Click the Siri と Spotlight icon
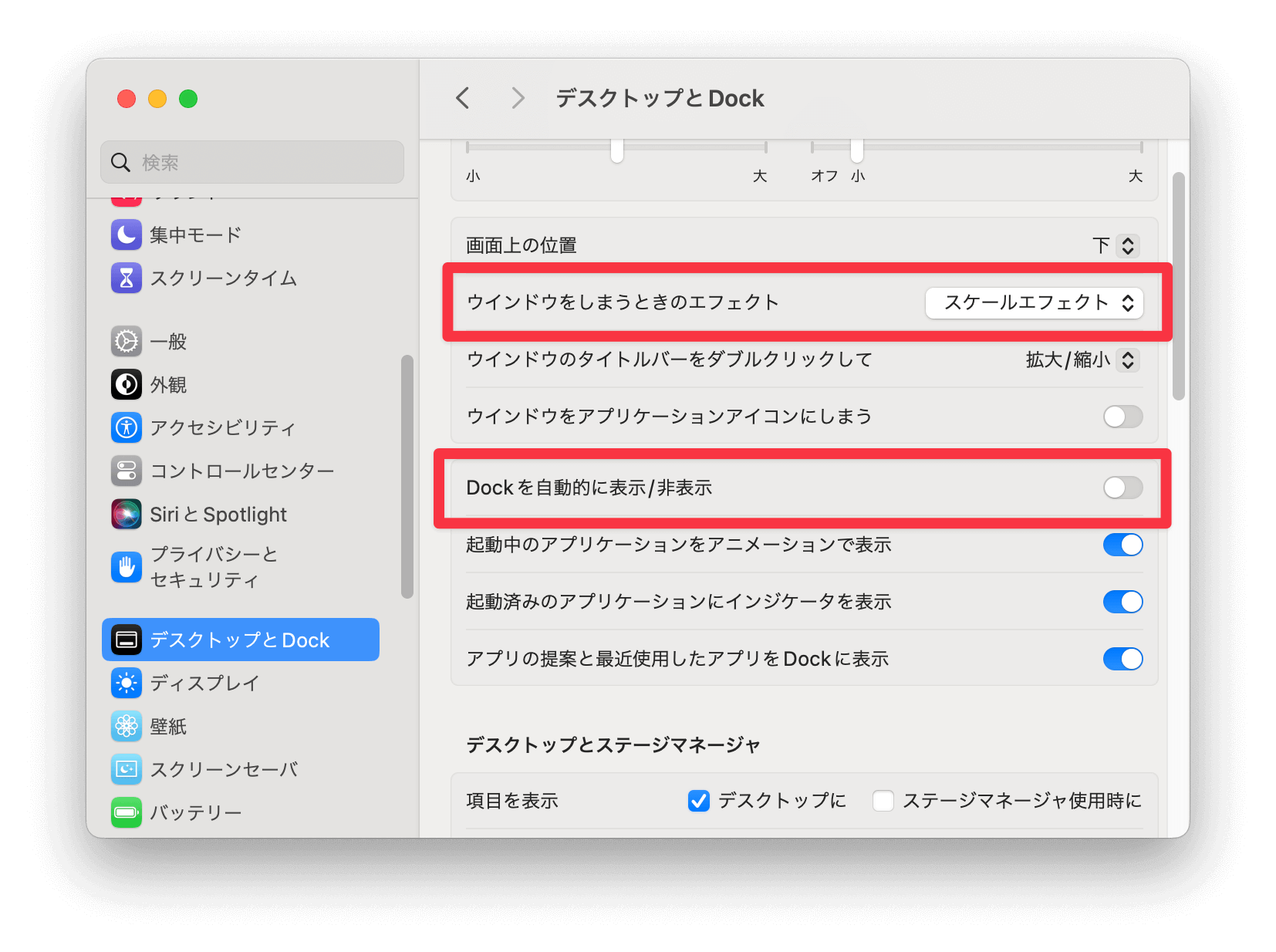Screen dimensions: 1276x952 (127, 514)
